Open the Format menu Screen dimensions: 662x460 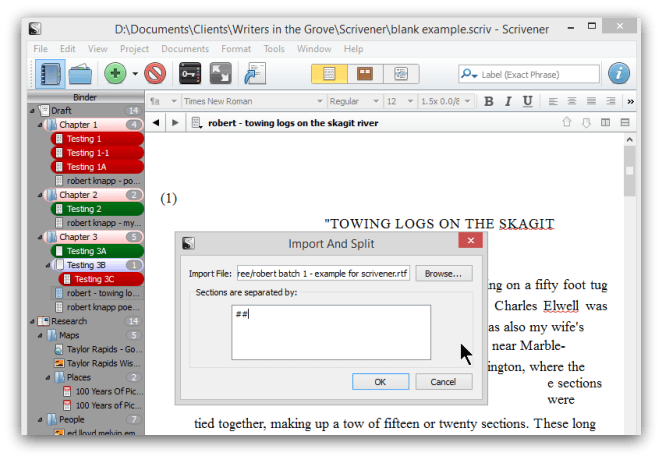(x=236, y=49)
